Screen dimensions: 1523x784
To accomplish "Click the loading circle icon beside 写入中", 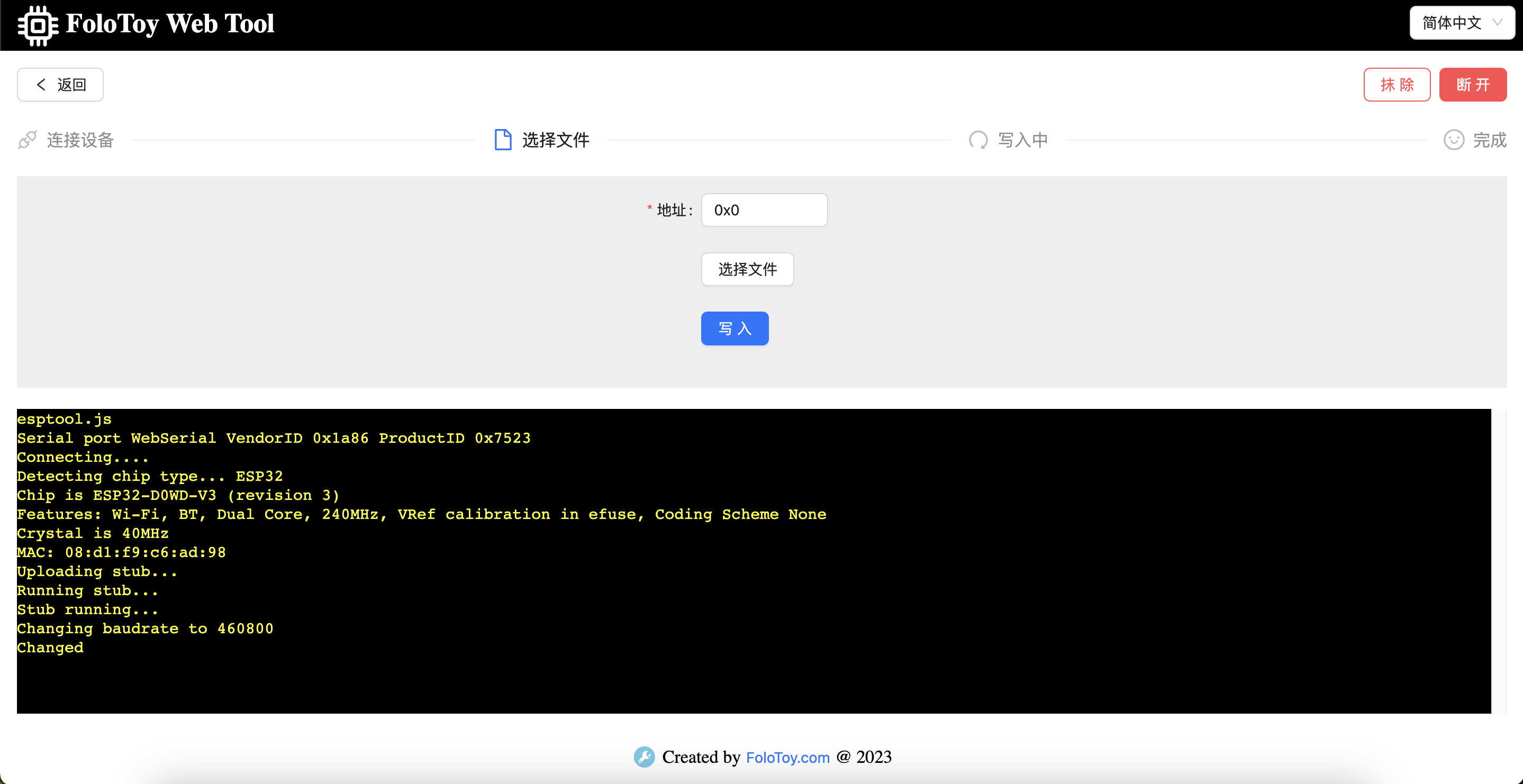I will (x=978, y=140).
